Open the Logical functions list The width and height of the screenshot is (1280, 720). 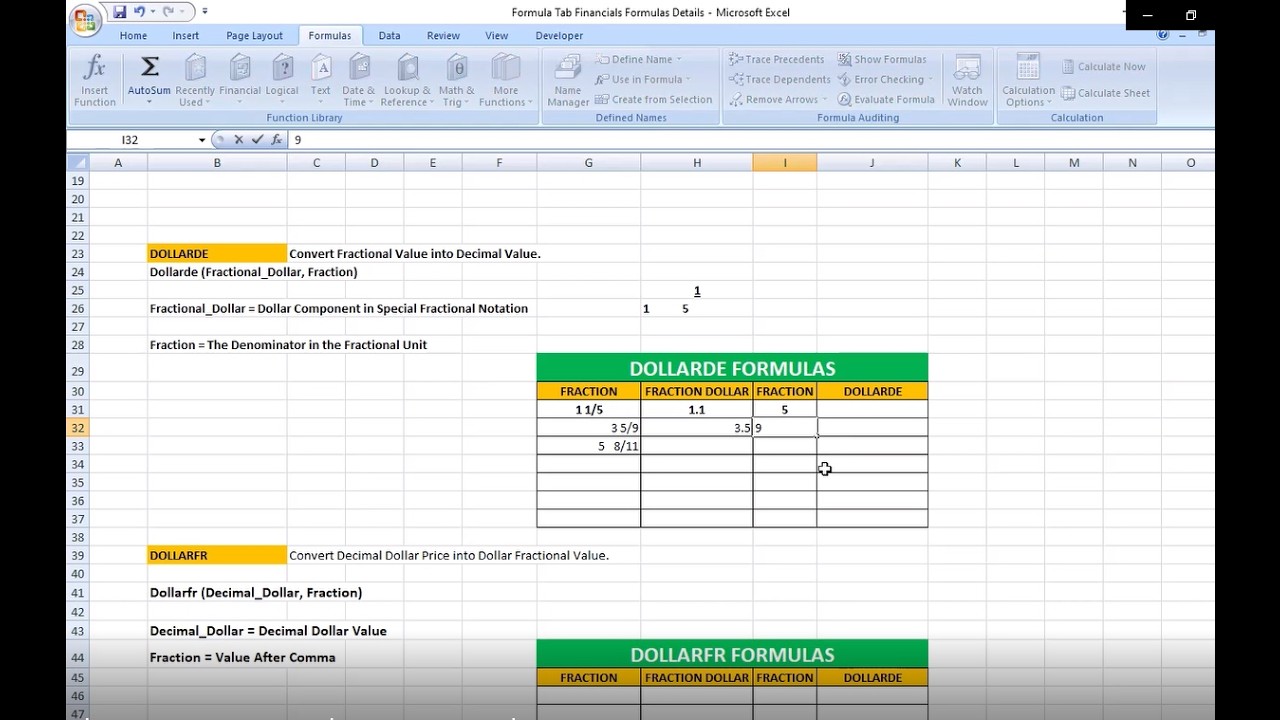point(282,81)
